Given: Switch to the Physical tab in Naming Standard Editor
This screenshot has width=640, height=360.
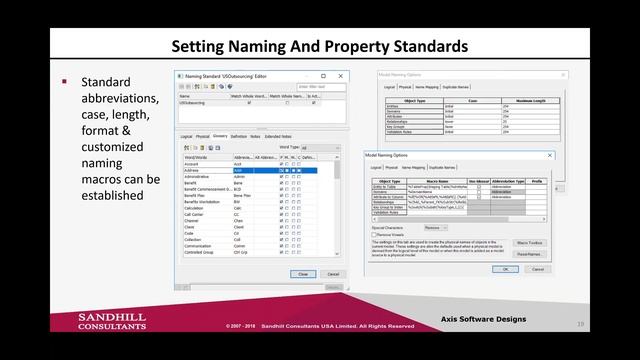Looking at the screenshot, I should (x=202, y=137).
